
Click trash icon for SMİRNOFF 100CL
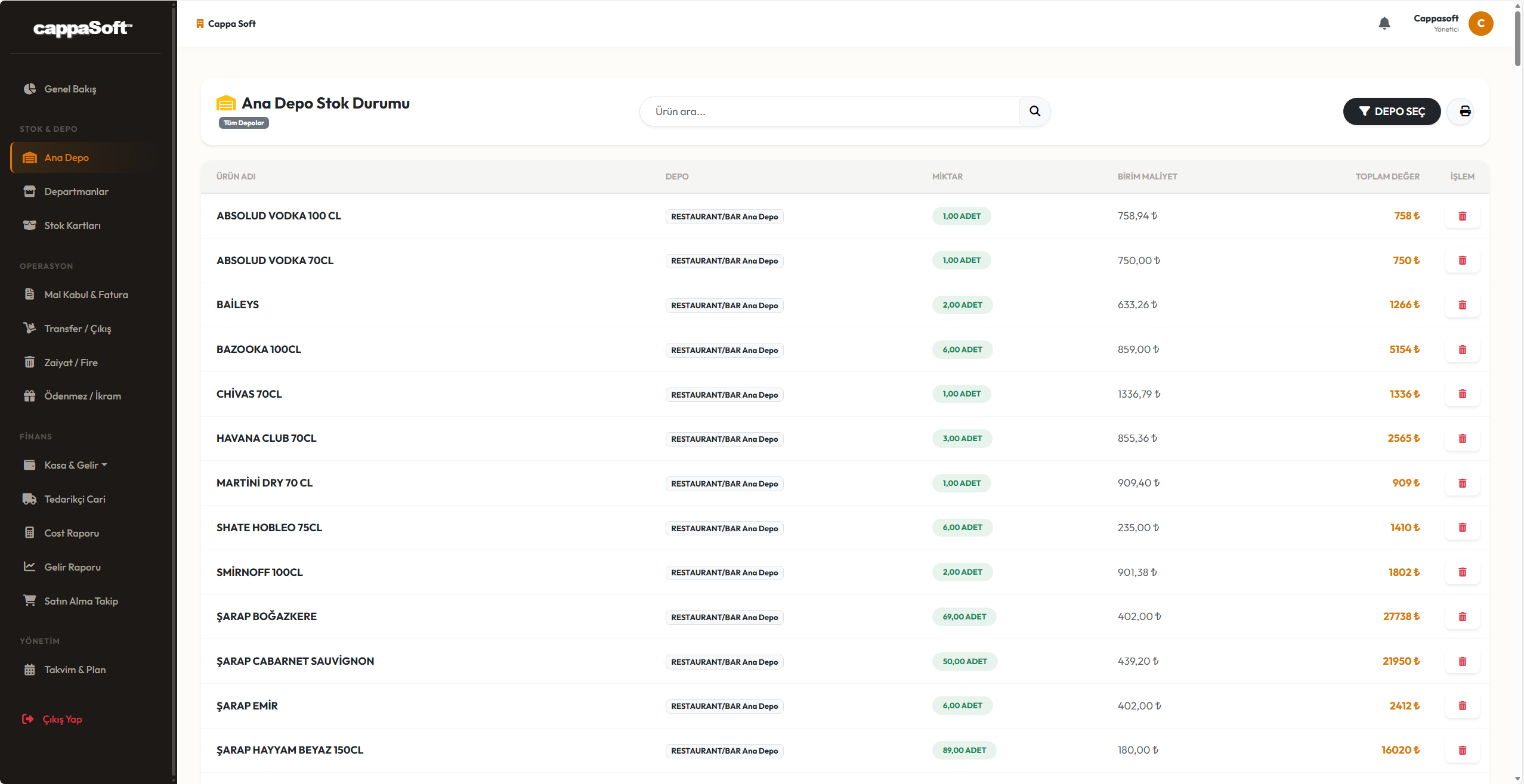click(x=1462, y=572)
